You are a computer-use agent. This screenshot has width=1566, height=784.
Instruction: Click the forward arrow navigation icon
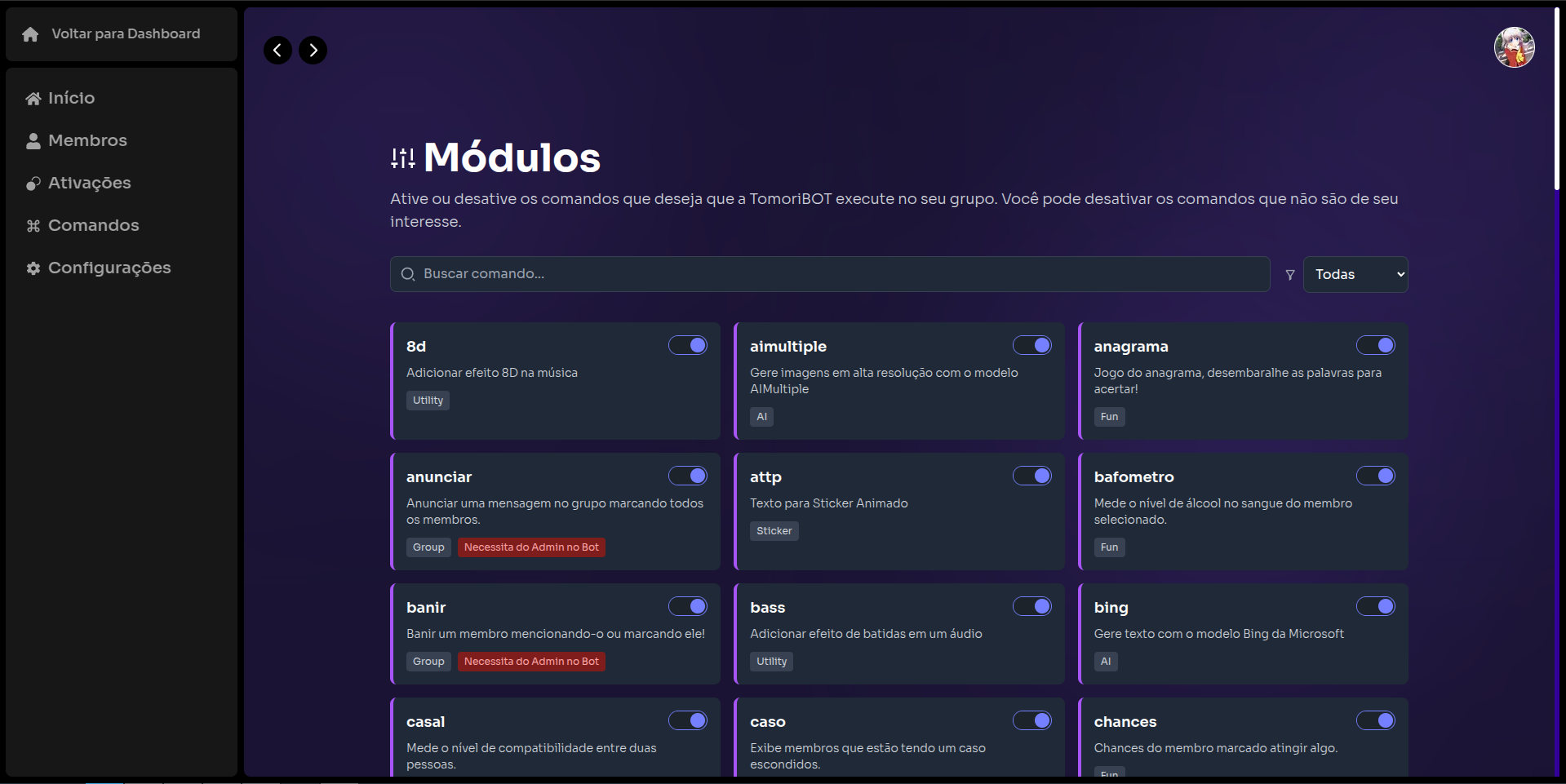(x=313, y=51)
